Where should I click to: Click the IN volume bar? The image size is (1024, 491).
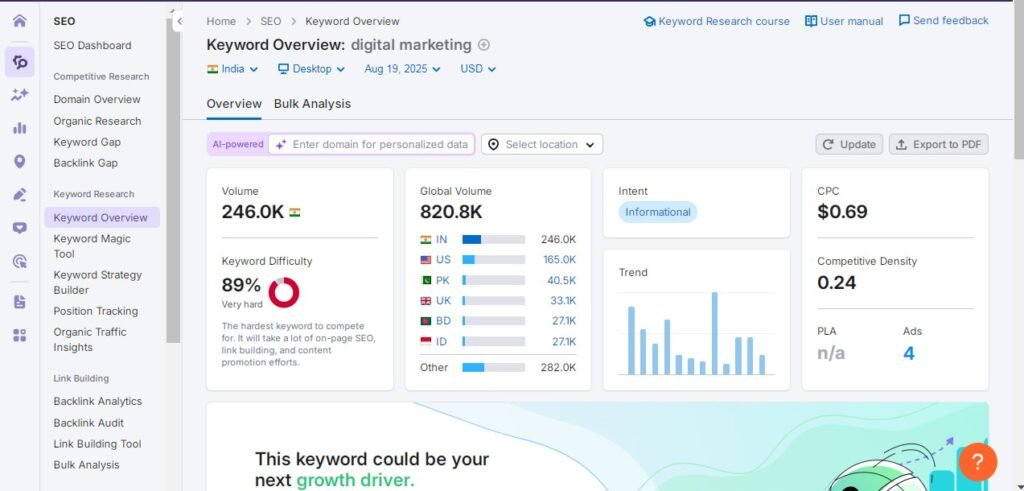494,240
